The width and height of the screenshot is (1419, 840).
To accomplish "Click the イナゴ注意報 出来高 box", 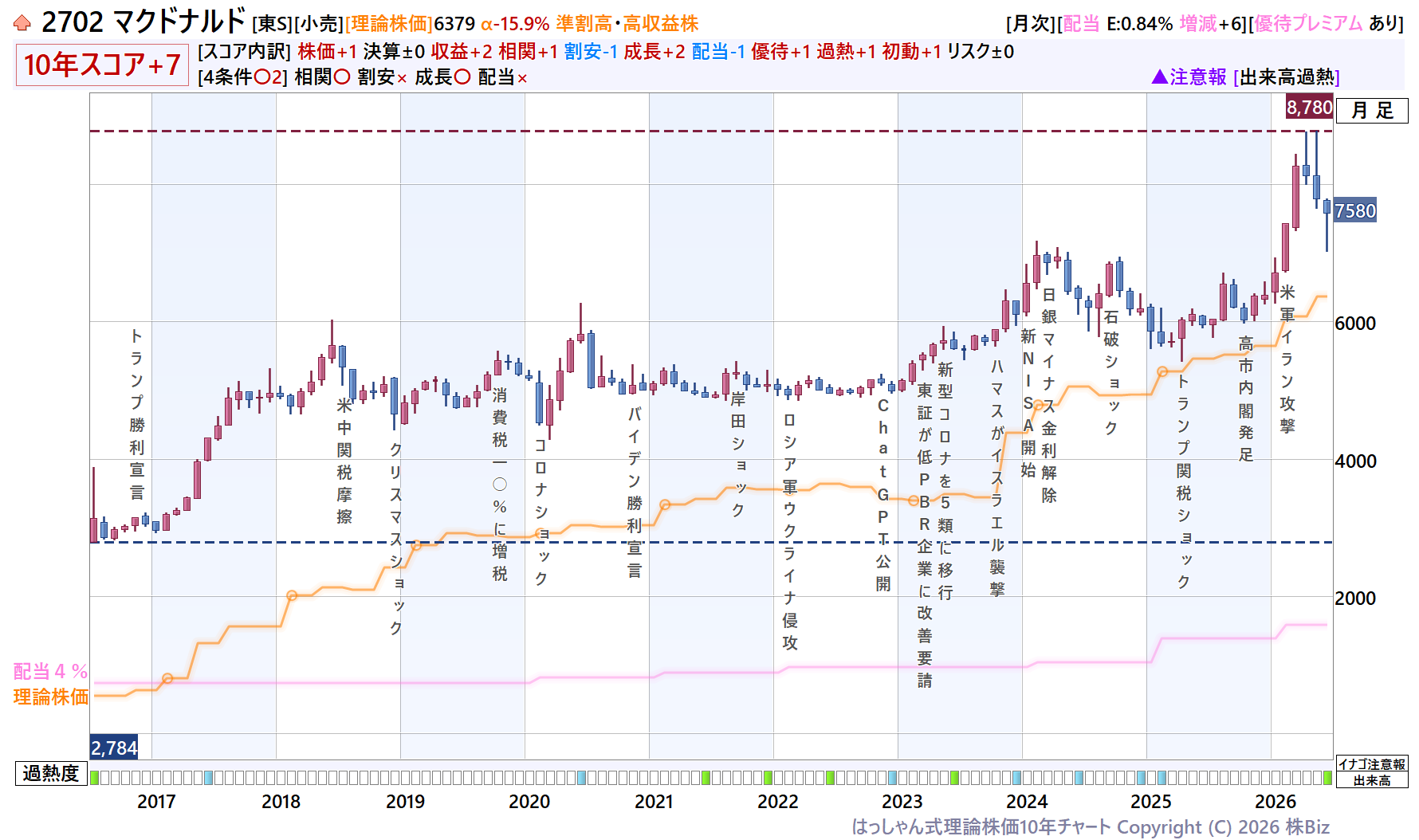I will click(1372, 772).
